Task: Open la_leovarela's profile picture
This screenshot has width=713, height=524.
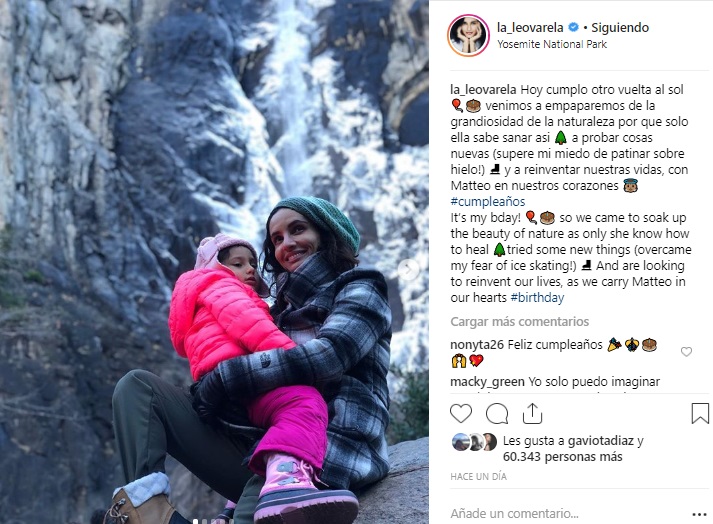Action: click(x=468, y=35)
